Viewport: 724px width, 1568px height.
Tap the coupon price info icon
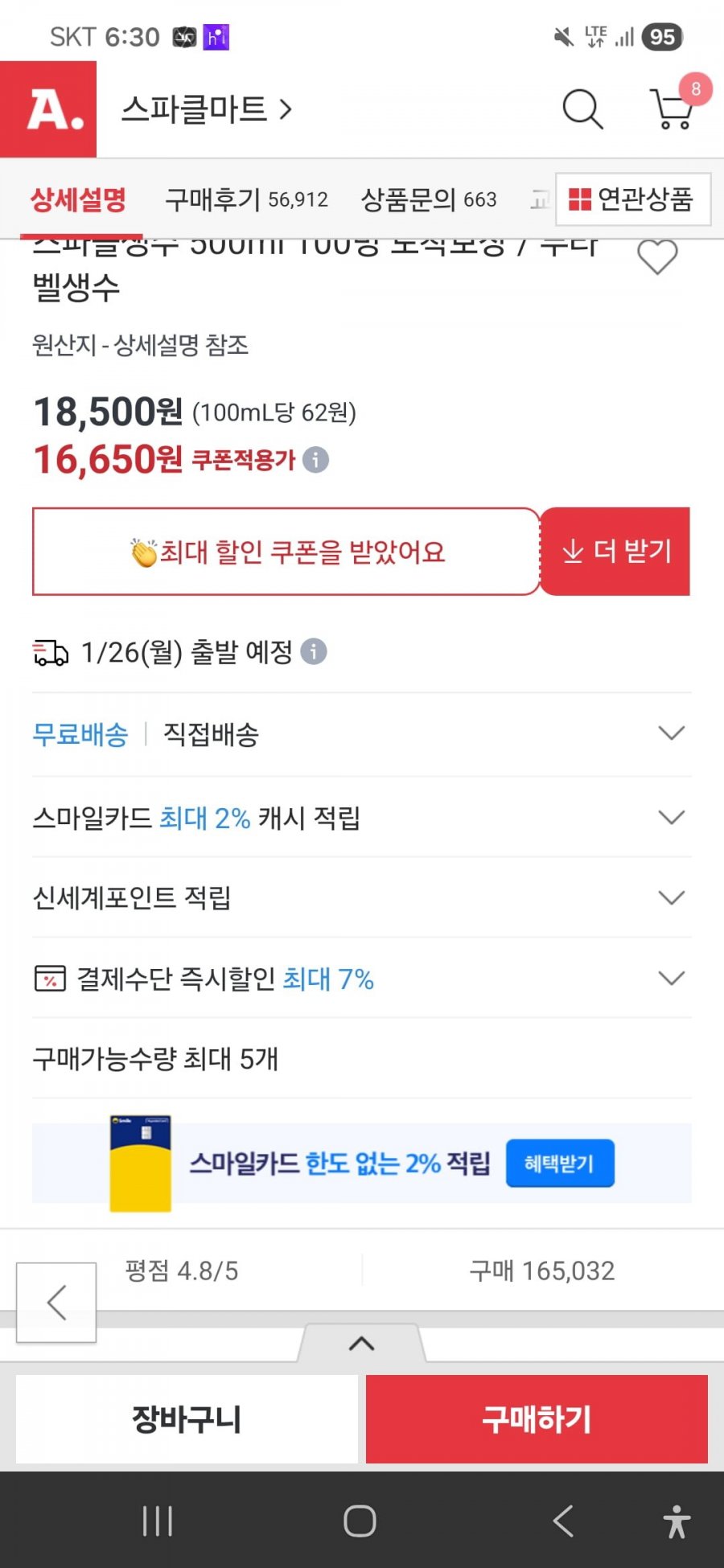tap(315, 460)
